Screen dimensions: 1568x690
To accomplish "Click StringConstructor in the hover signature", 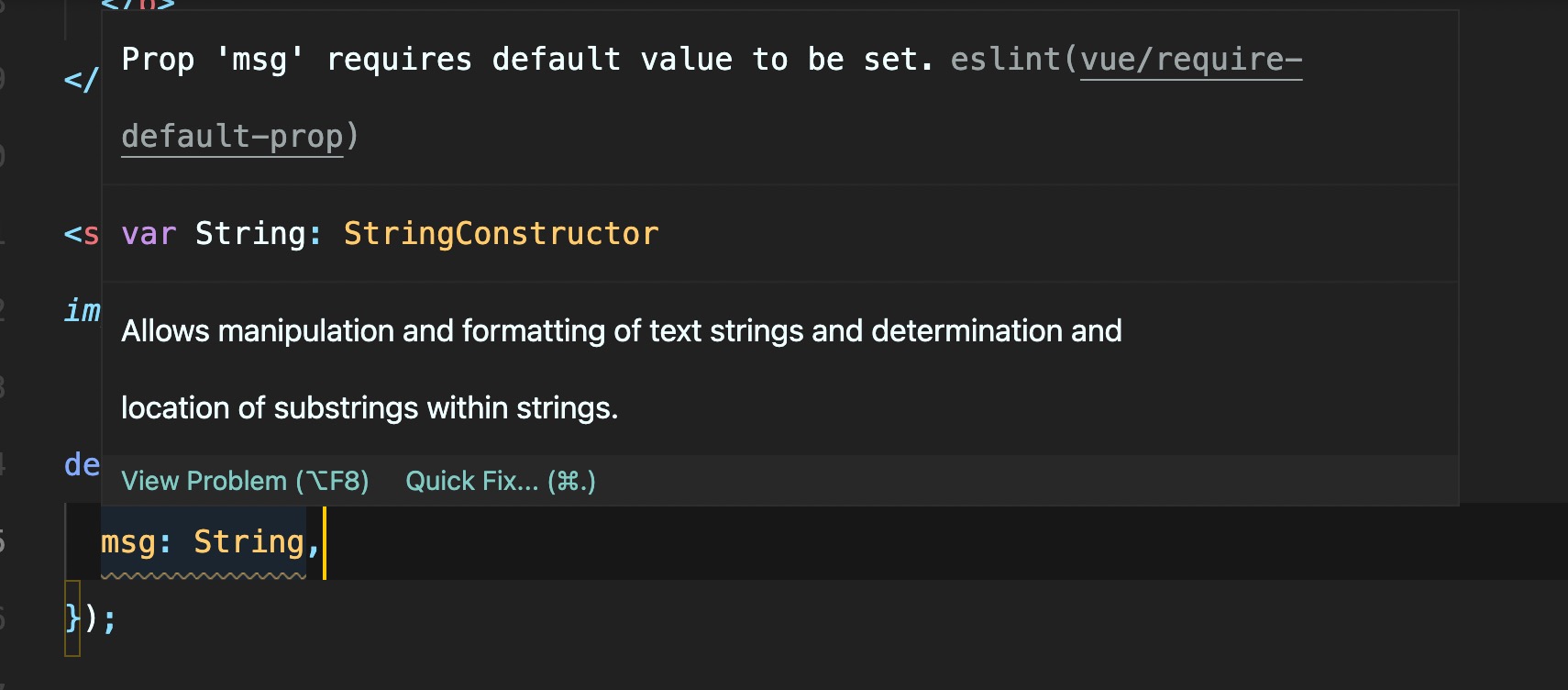I will click(501, 234).
